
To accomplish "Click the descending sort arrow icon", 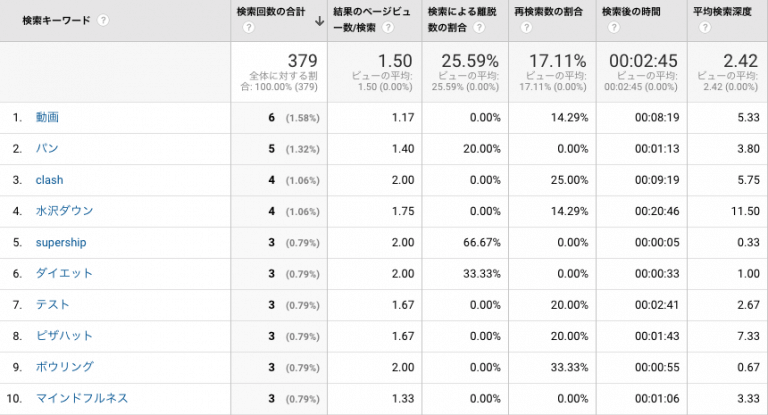I will click(x=319, y=21).
